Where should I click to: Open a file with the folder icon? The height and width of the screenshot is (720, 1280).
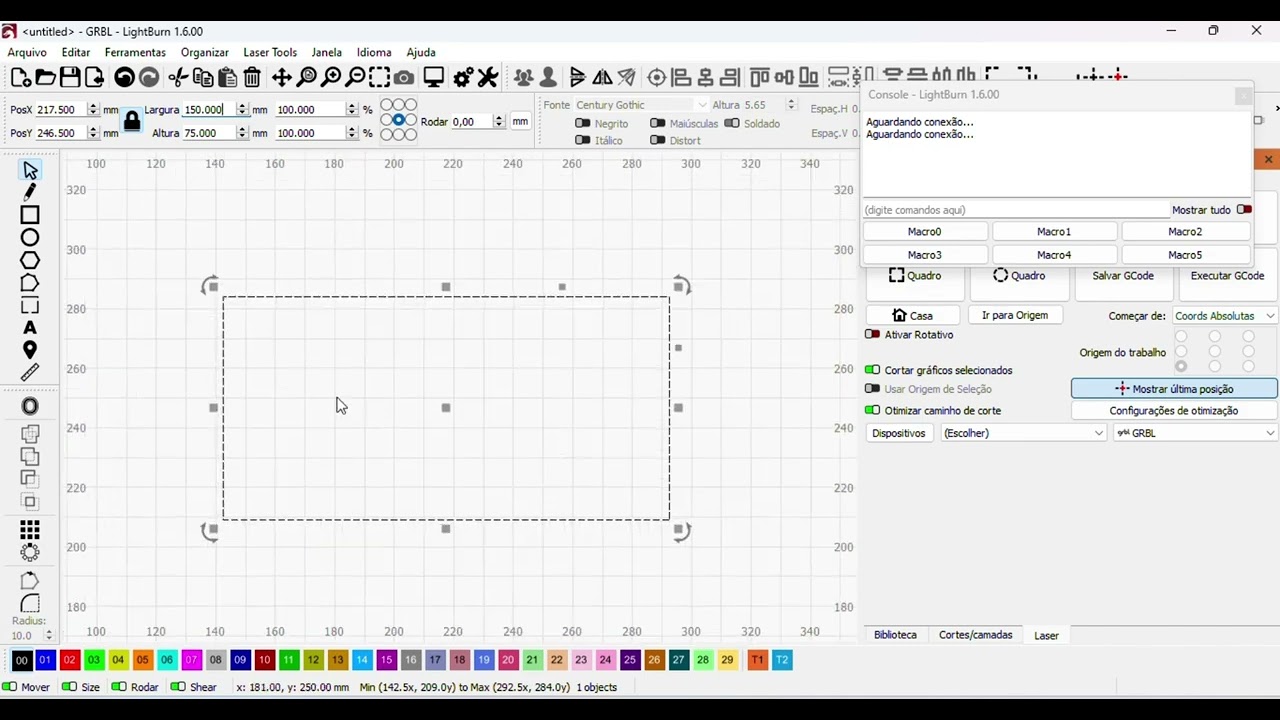coord(45,77)
